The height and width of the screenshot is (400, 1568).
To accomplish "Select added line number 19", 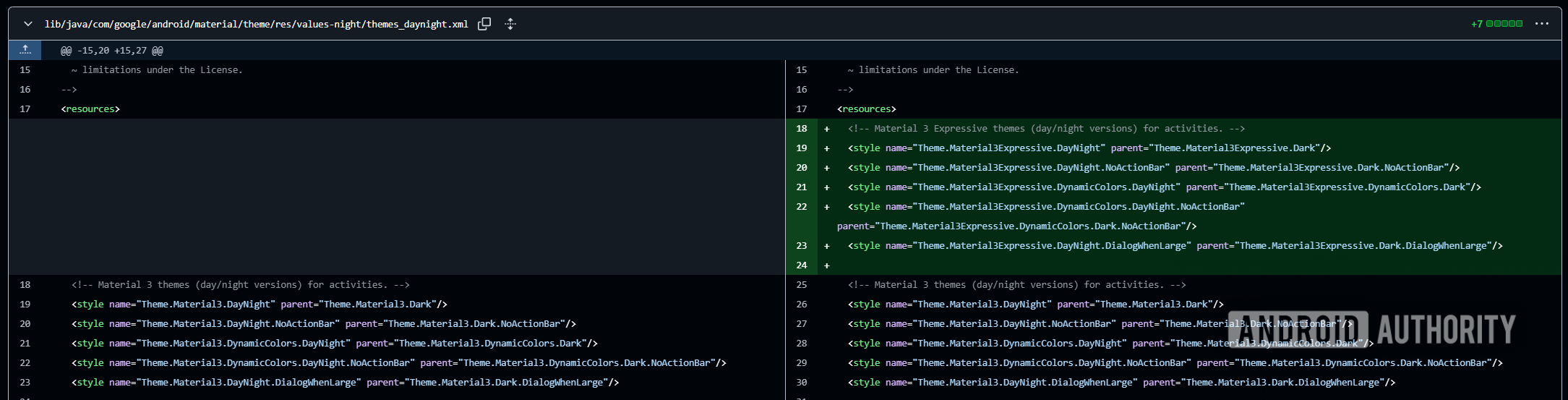I will [801, 148].
